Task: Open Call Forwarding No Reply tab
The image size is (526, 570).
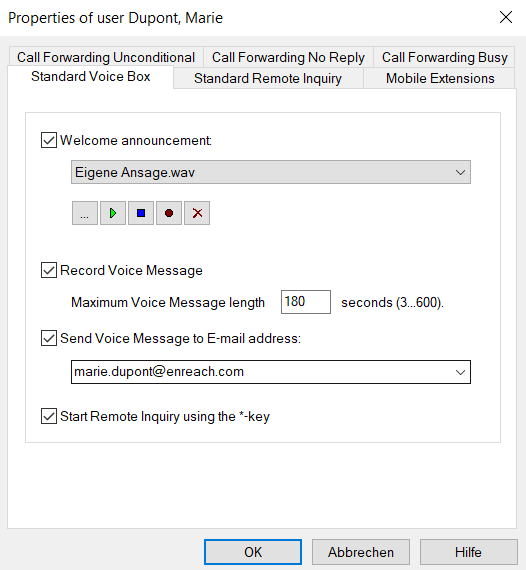Action: click(288, 57)
